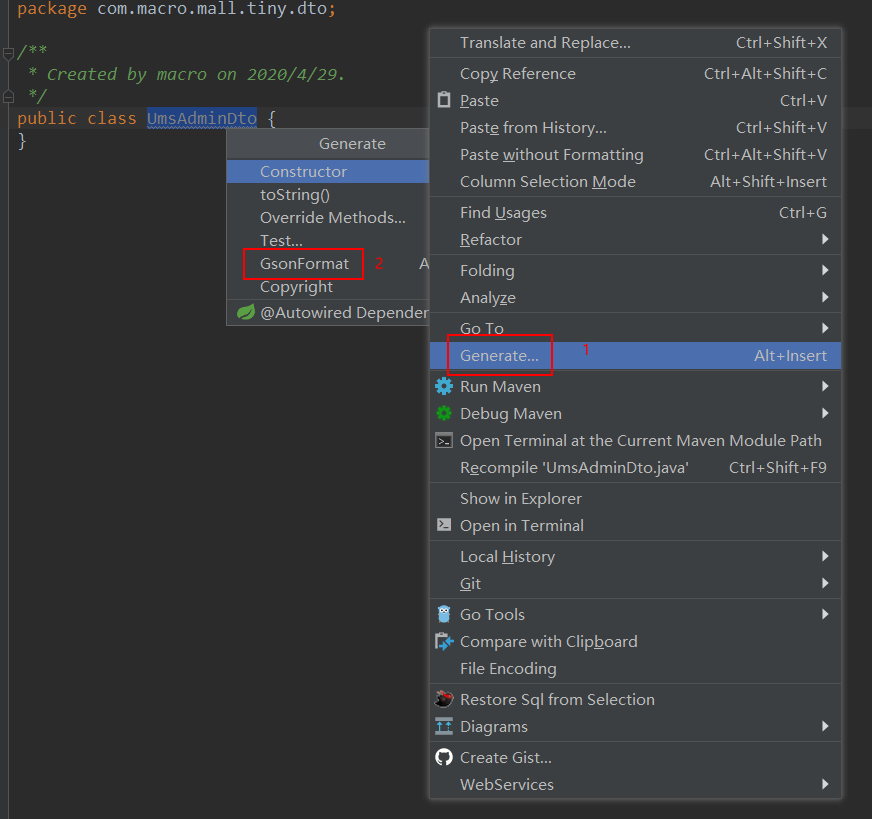Expand the Folding submenu arrow

tap(825, 271)
